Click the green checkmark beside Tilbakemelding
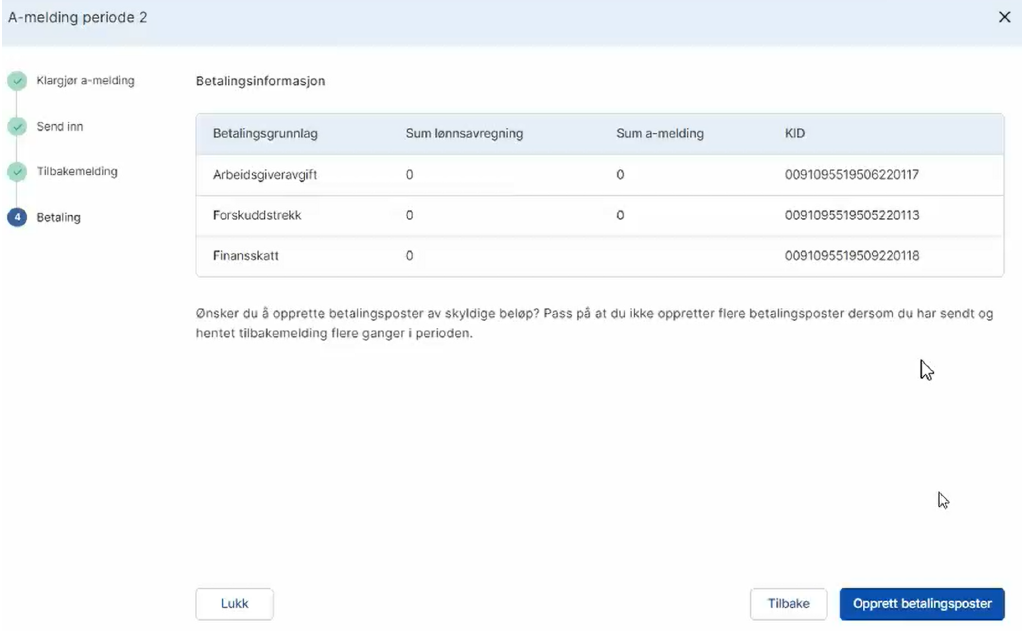 [x=17, y=172]
